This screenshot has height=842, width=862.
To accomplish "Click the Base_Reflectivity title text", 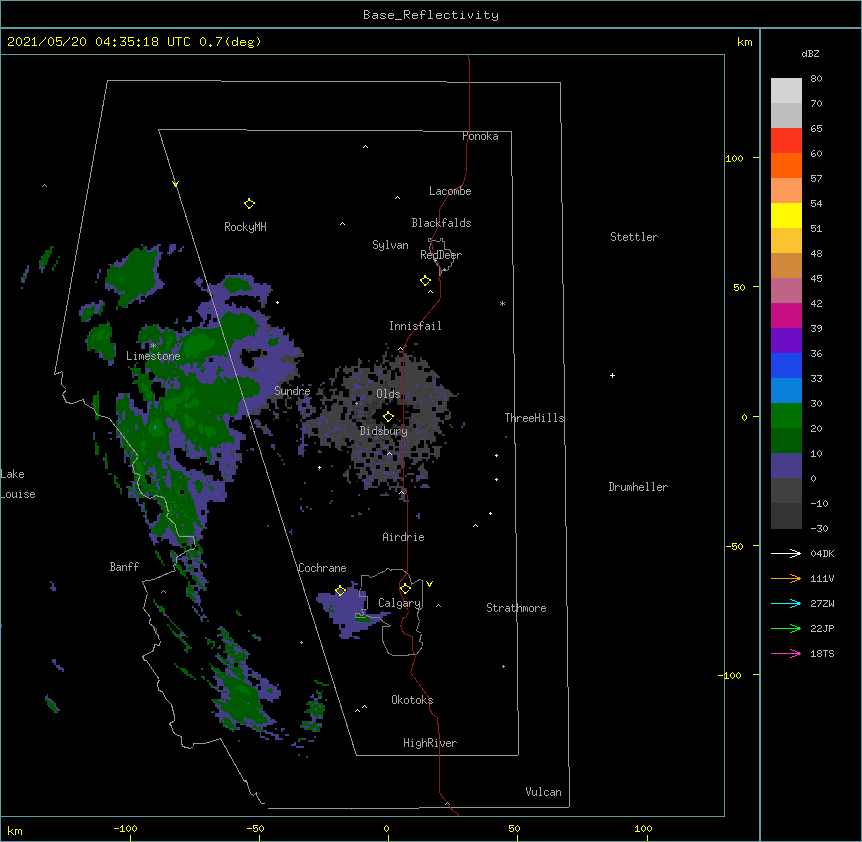I will tap(431, 15).
